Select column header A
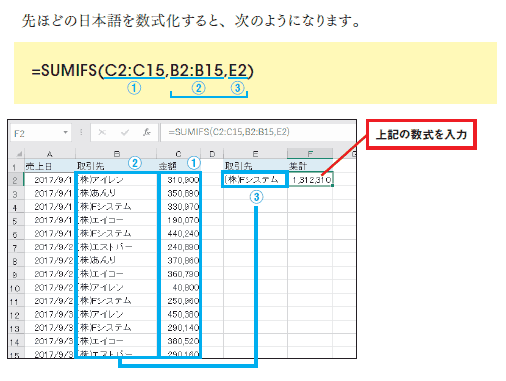 tap(50, 154)
